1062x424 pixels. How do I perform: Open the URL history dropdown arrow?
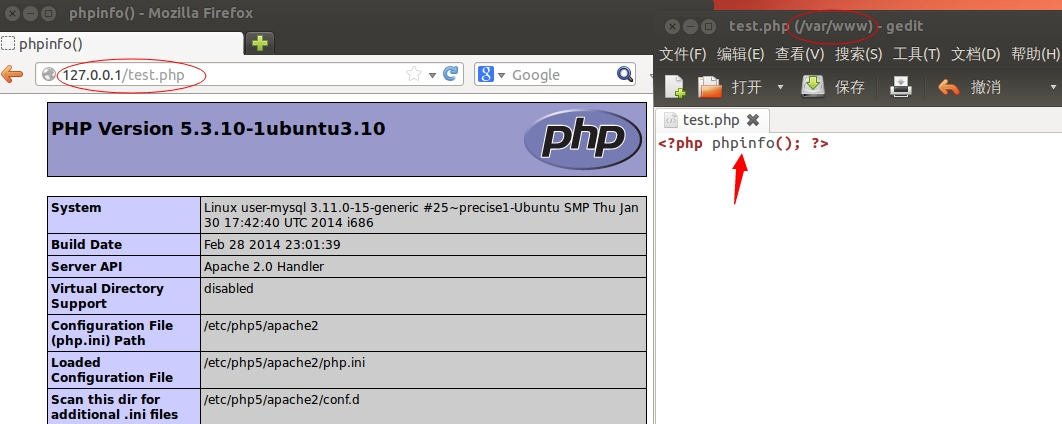pos(432,75)
